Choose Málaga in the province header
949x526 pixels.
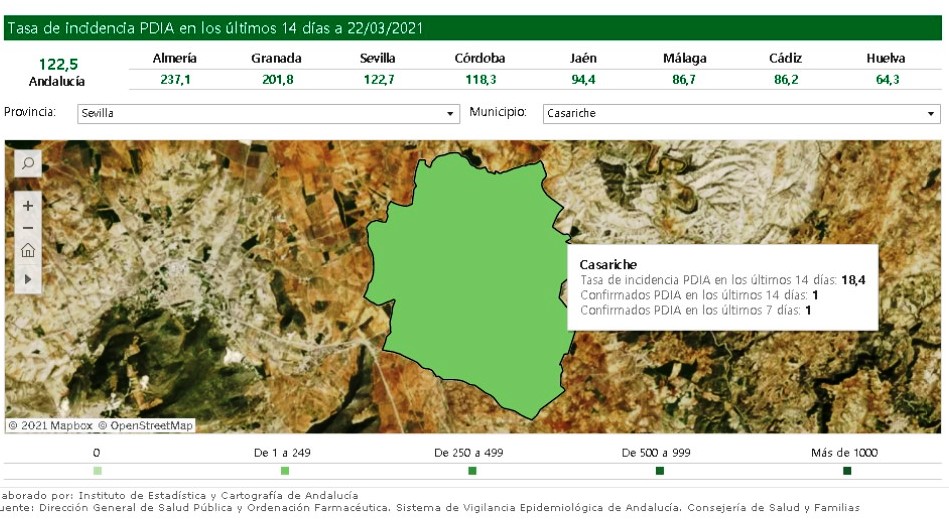pyautogui.click(x=684, y=59)
